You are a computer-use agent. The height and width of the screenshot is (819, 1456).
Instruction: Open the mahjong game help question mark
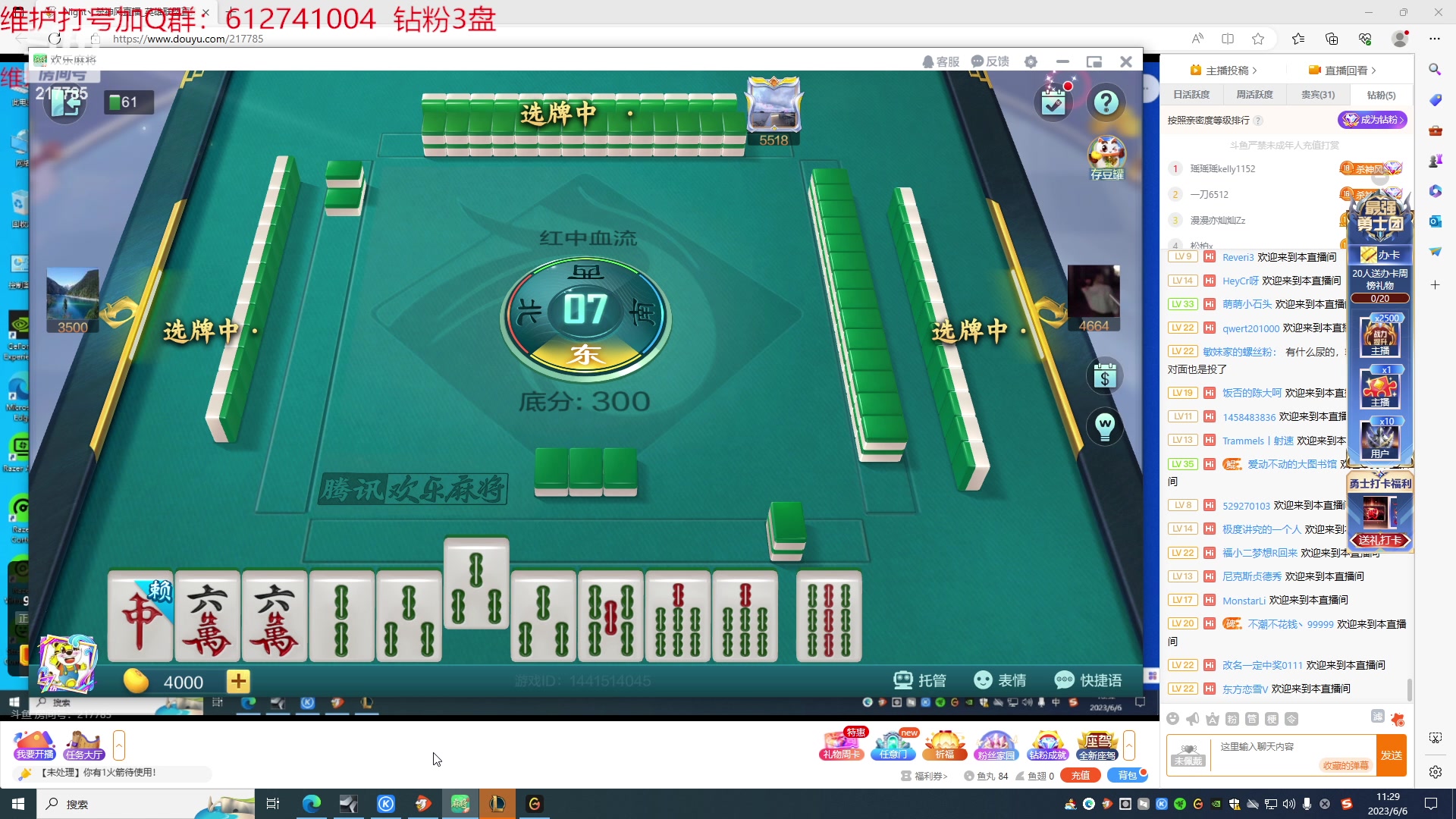1106,102
